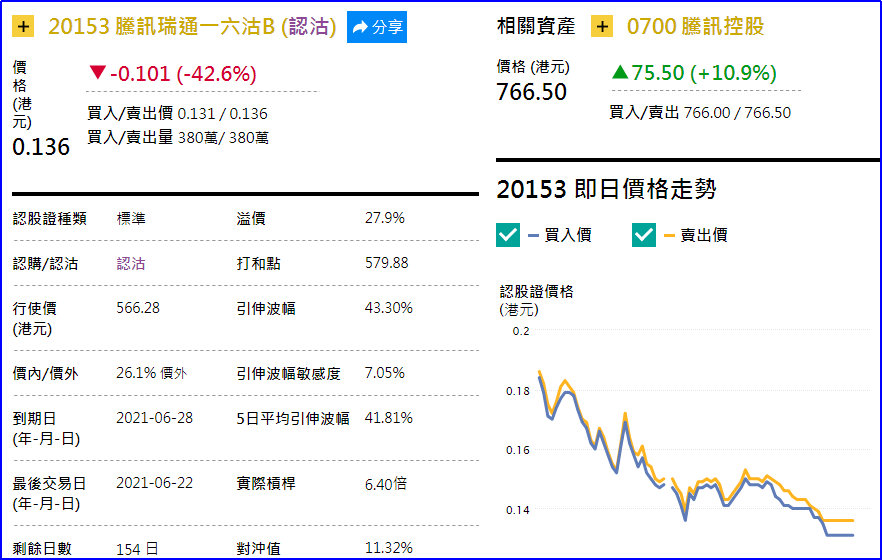Select 打和點 value 579.88

coord(386,263)
